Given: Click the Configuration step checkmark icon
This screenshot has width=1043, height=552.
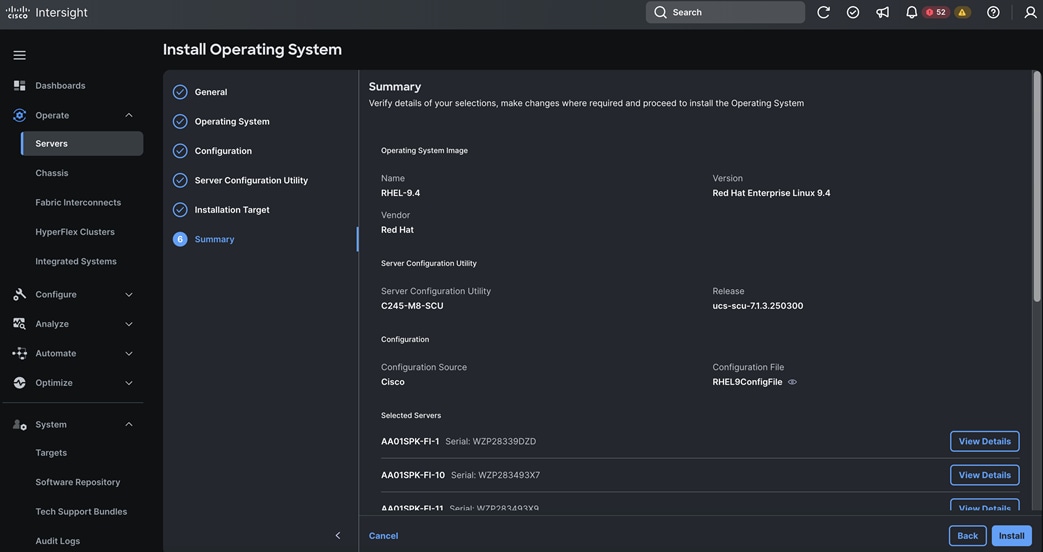Looking at the screenshot, I should click(x=180, y=150).
